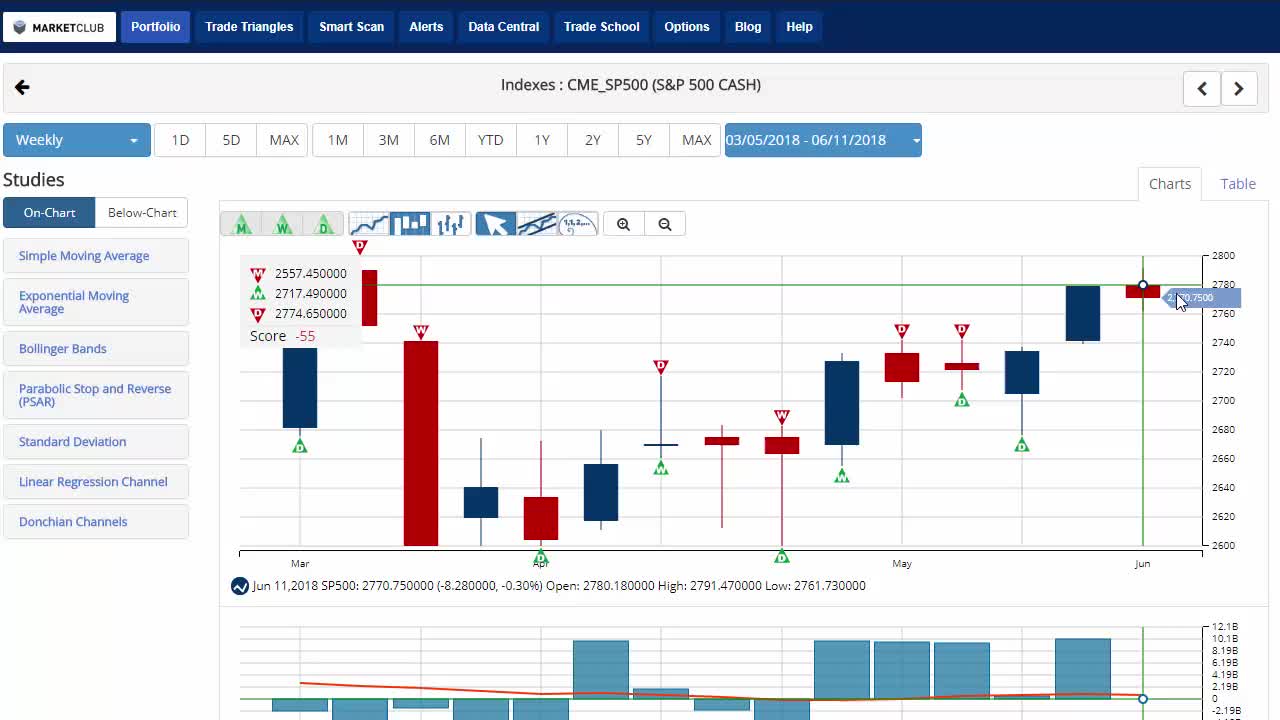Add Simple Moving Average study
1280x720 pixels.
click(x=96, y=256)
